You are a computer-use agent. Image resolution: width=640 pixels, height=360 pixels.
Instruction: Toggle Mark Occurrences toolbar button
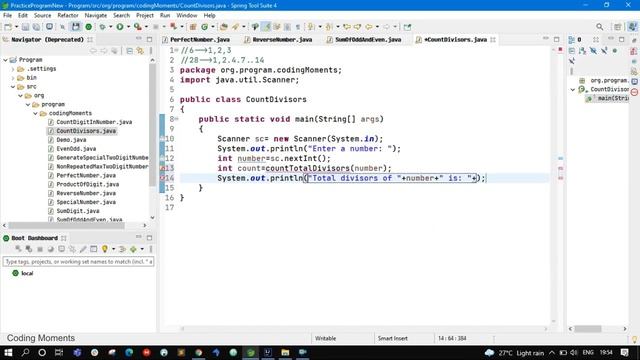click(266, 27)
